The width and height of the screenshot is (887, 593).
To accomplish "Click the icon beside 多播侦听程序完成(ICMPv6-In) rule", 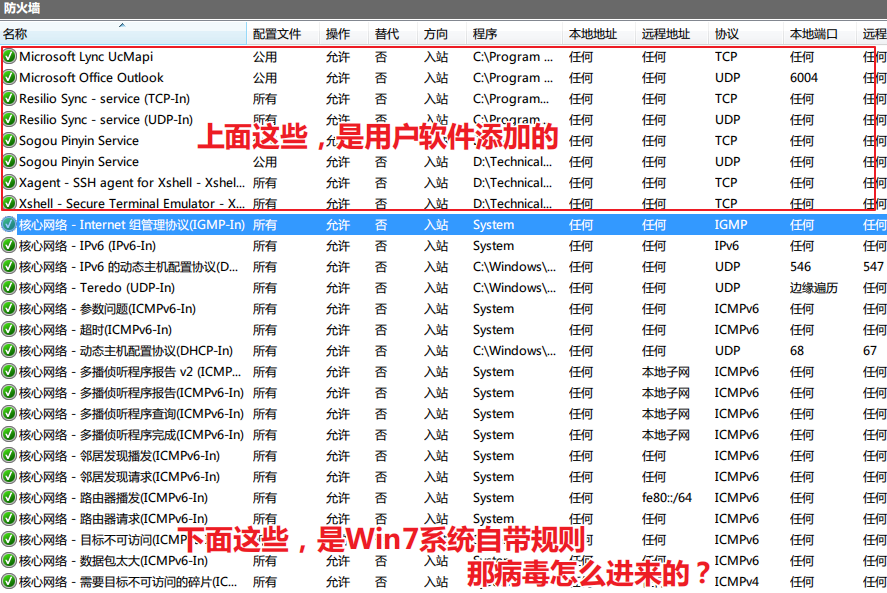I will [x=8, y=435].
